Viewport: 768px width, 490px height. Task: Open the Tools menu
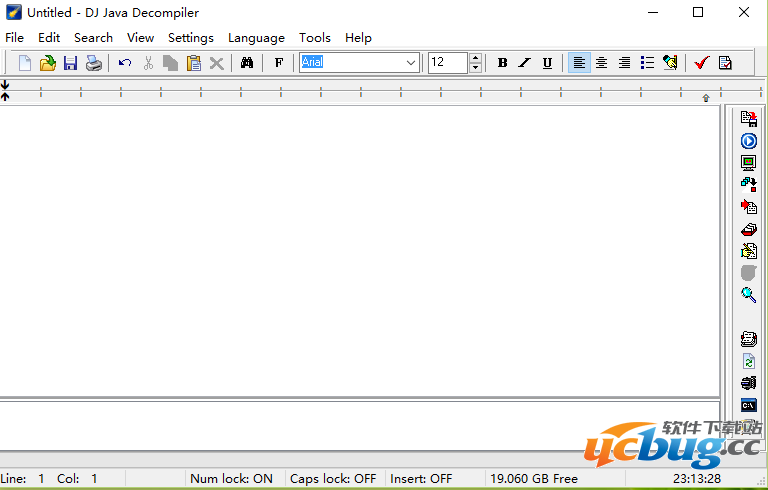click(315, 38)
